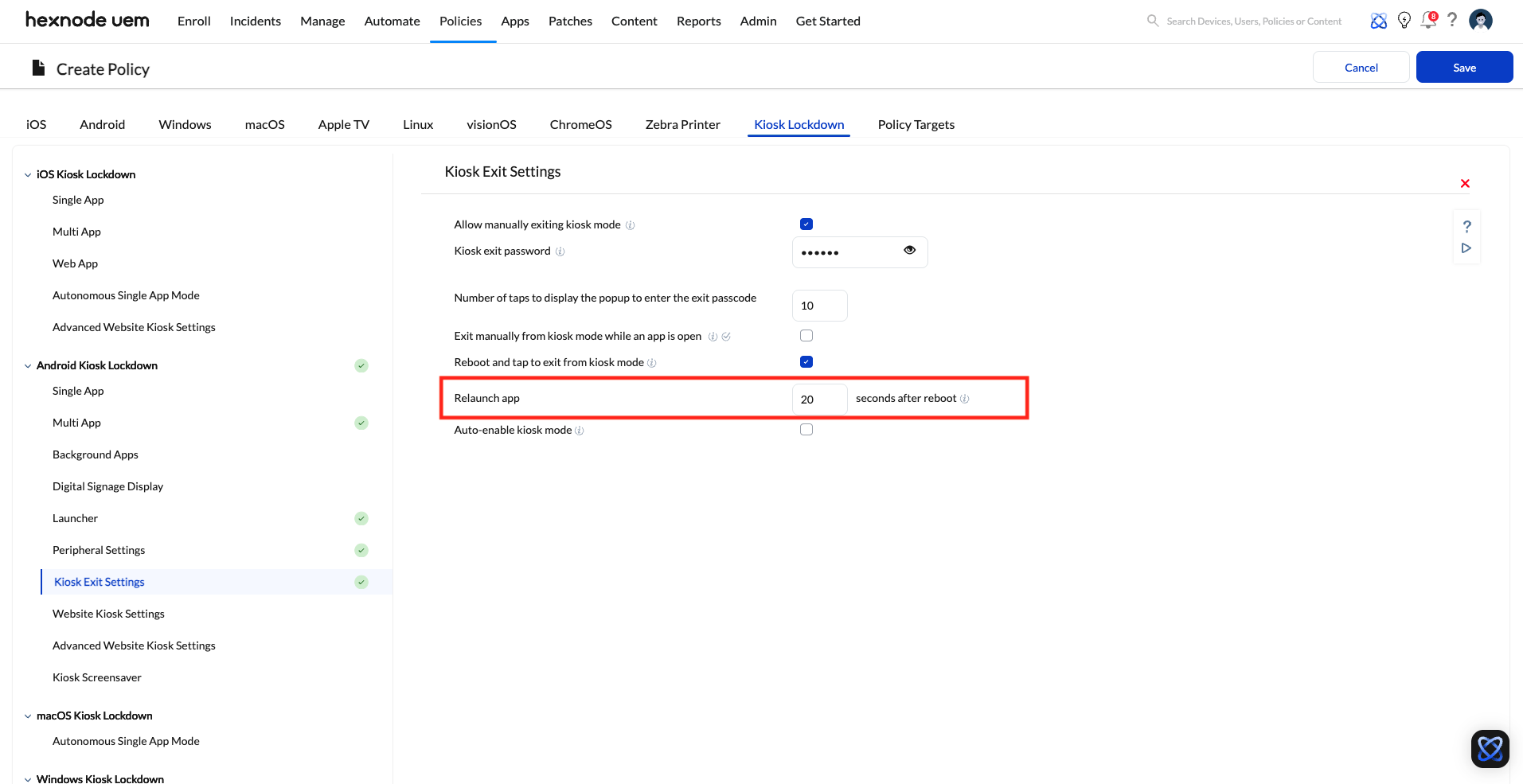Open Autonomous Single App Mode under macOS Kiosk Lockdown

pos(126,741)
